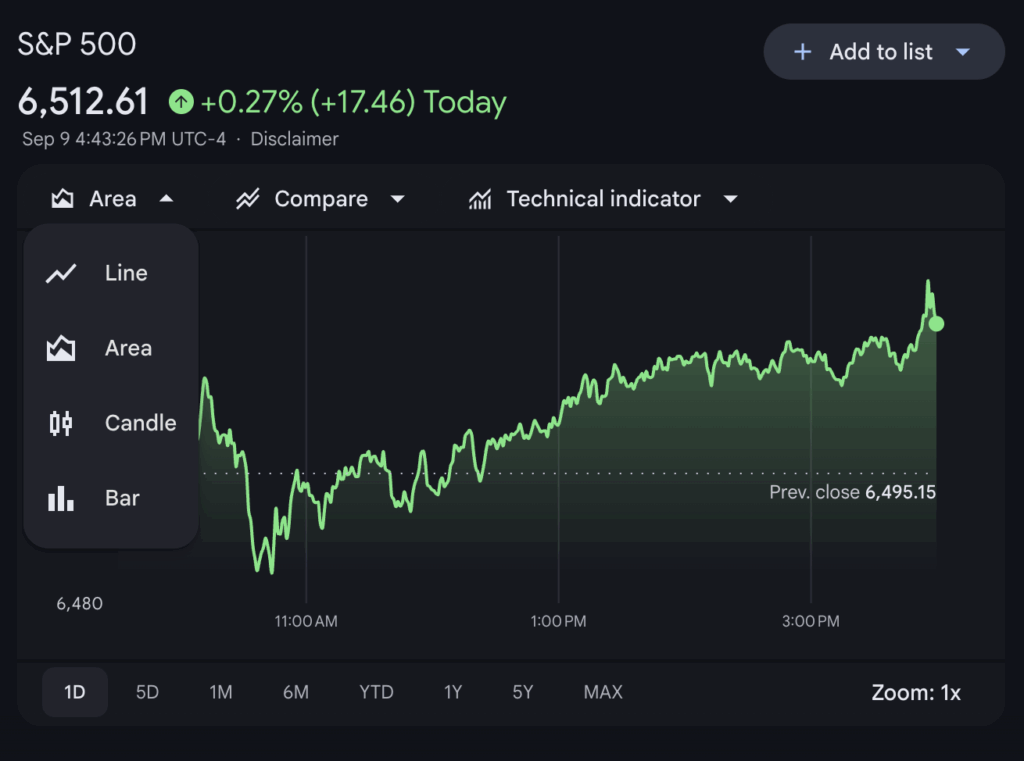Image resolution: width=1024 pixels, height=761 pixels.
Task: Click the Line chart icon in menu
Action: coord(61,273)
